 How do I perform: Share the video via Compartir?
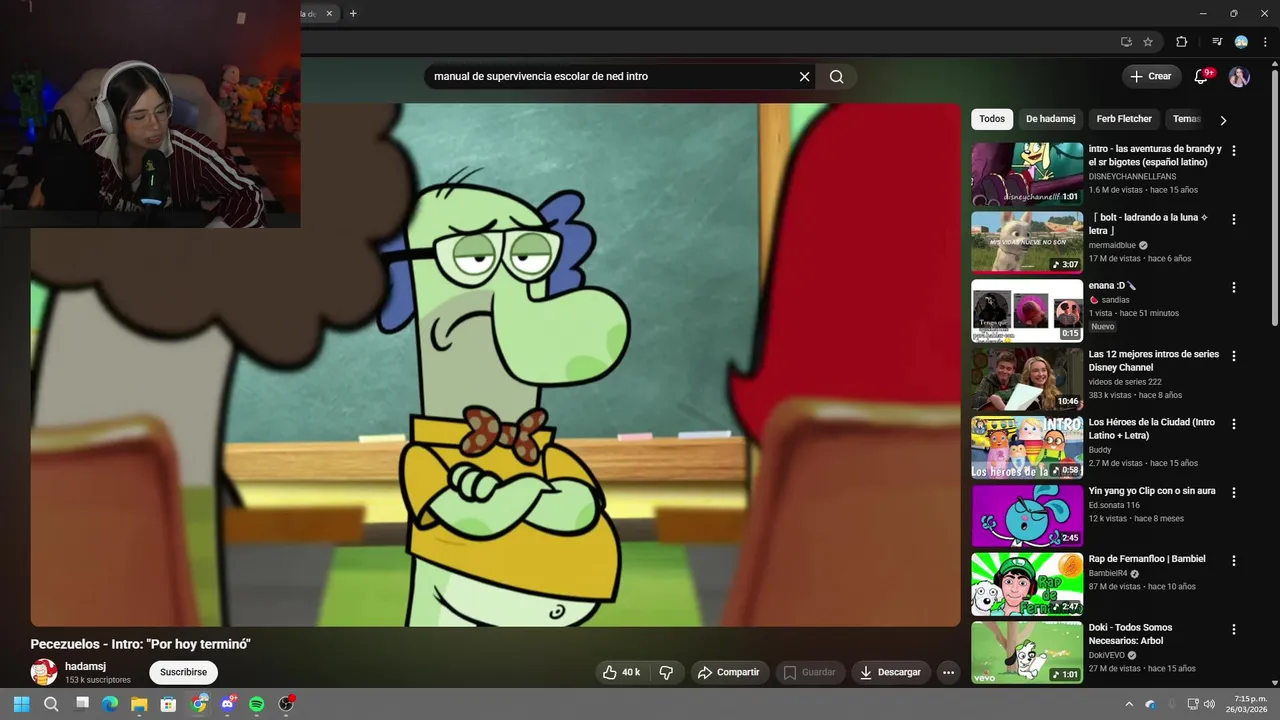pyautogui.click(x=729, y=672)
